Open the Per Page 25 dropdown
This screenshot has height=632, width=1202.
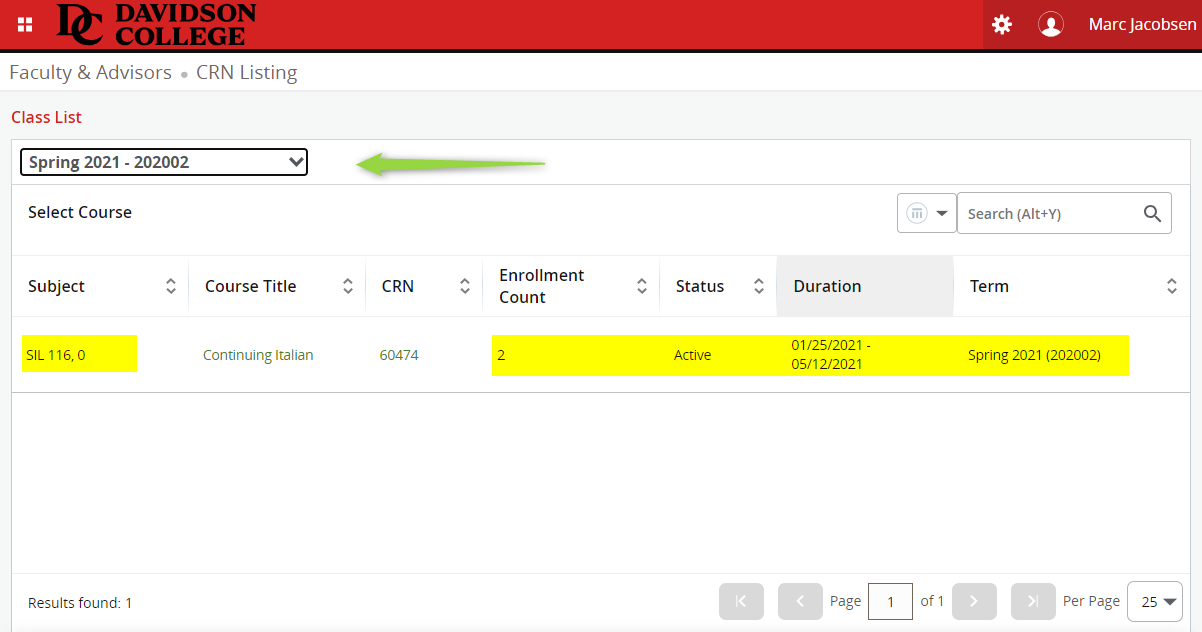1155,601
